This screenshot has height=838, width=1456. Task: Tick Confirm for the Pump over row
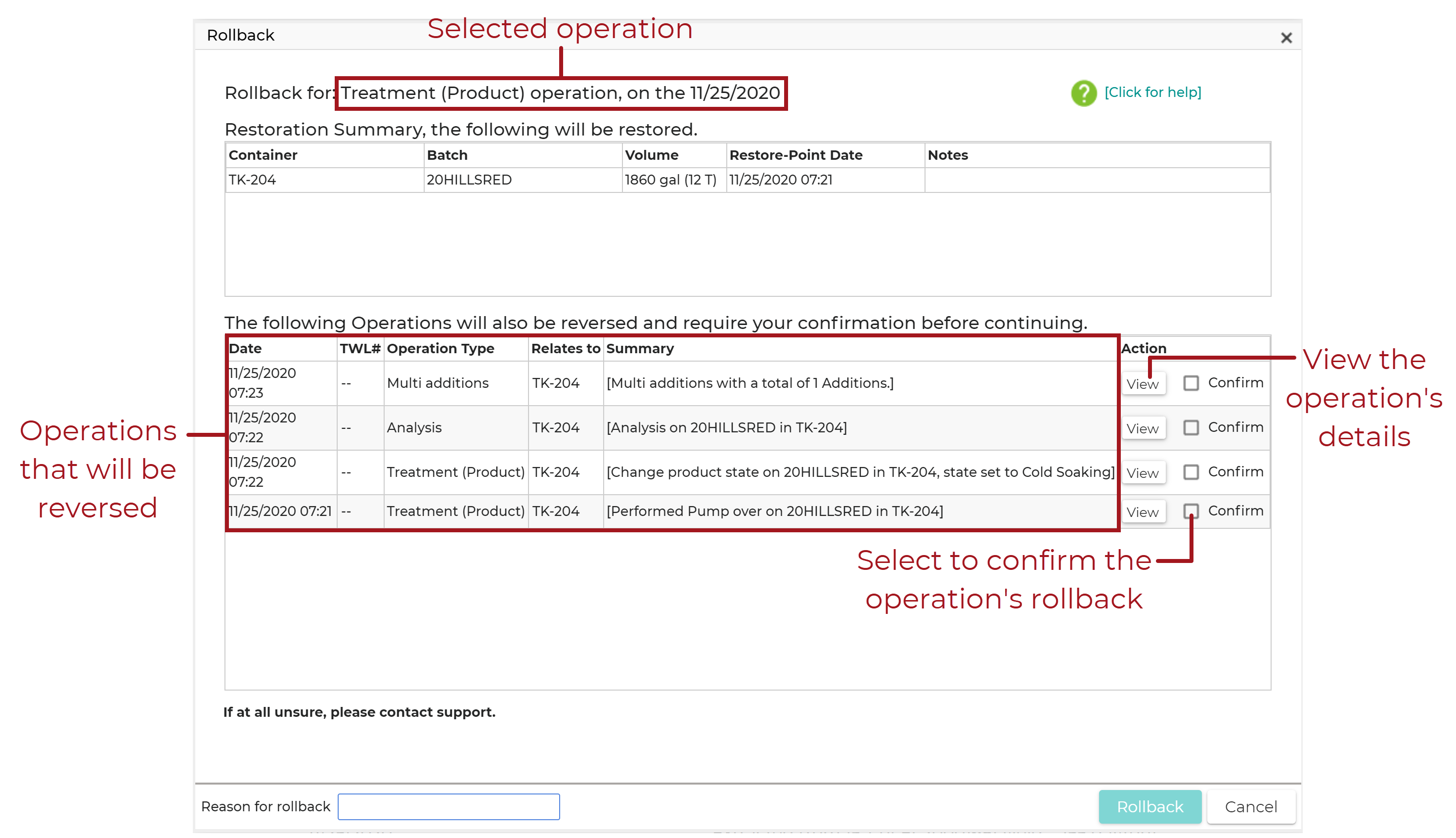pos(1191,511)
